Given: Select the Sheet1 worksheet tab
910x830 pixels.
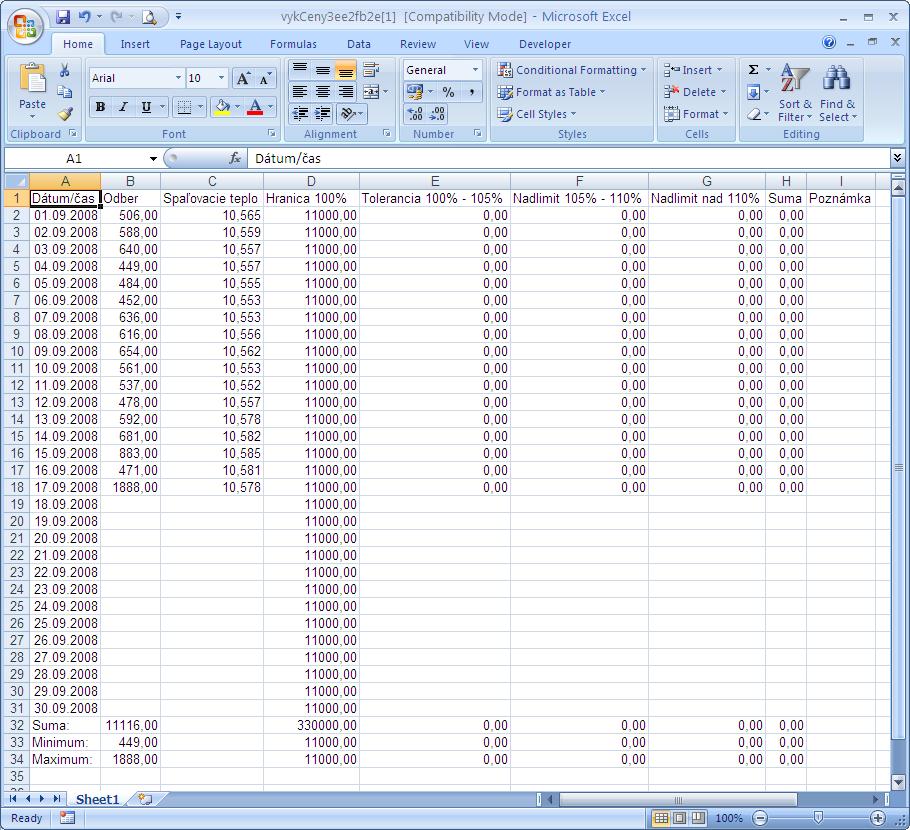Looking at the screenshot, I should coord(97,799).
